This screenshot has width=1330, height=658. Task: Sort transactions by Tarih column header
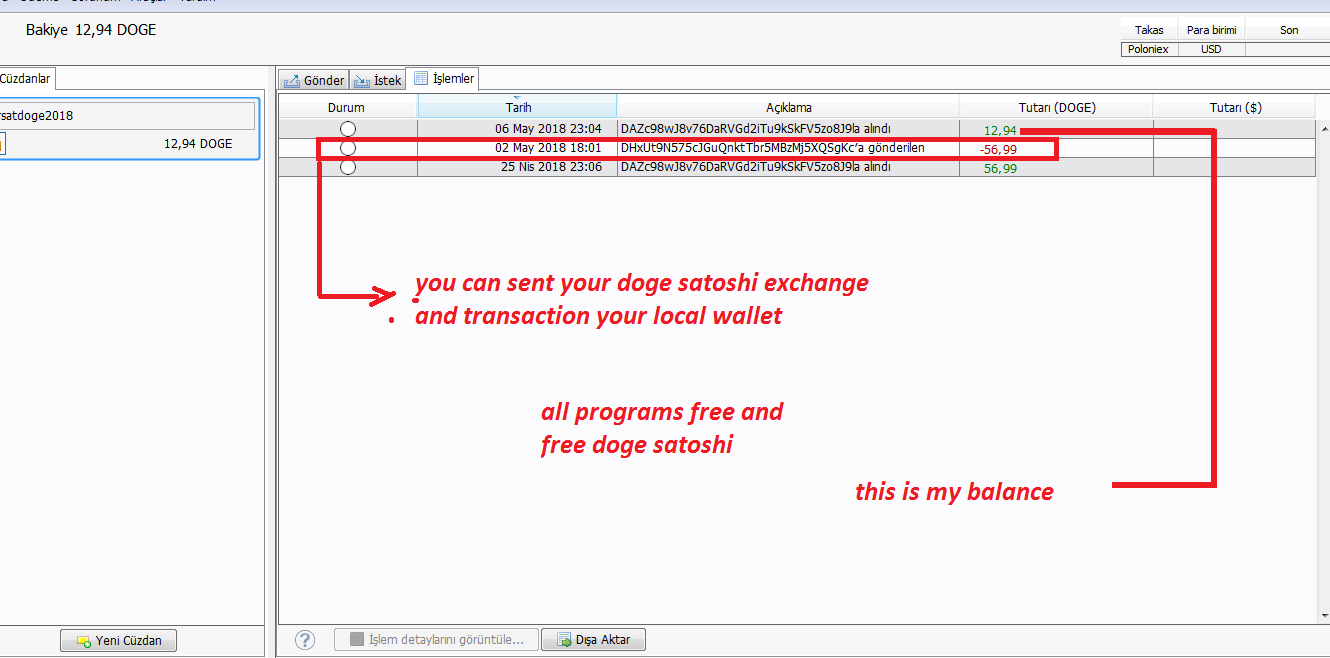[518, 107]
